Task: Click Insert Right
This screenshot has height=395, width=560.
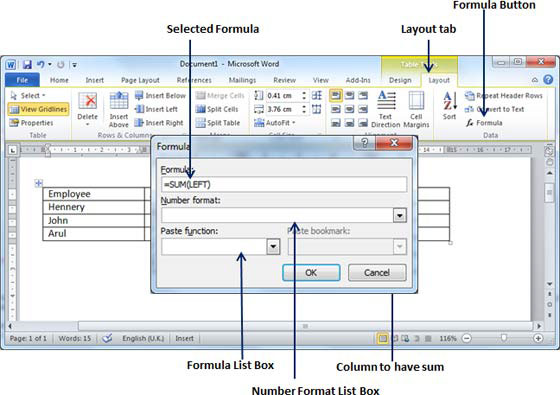Action: pyautogui.click(x=159, y=123)
